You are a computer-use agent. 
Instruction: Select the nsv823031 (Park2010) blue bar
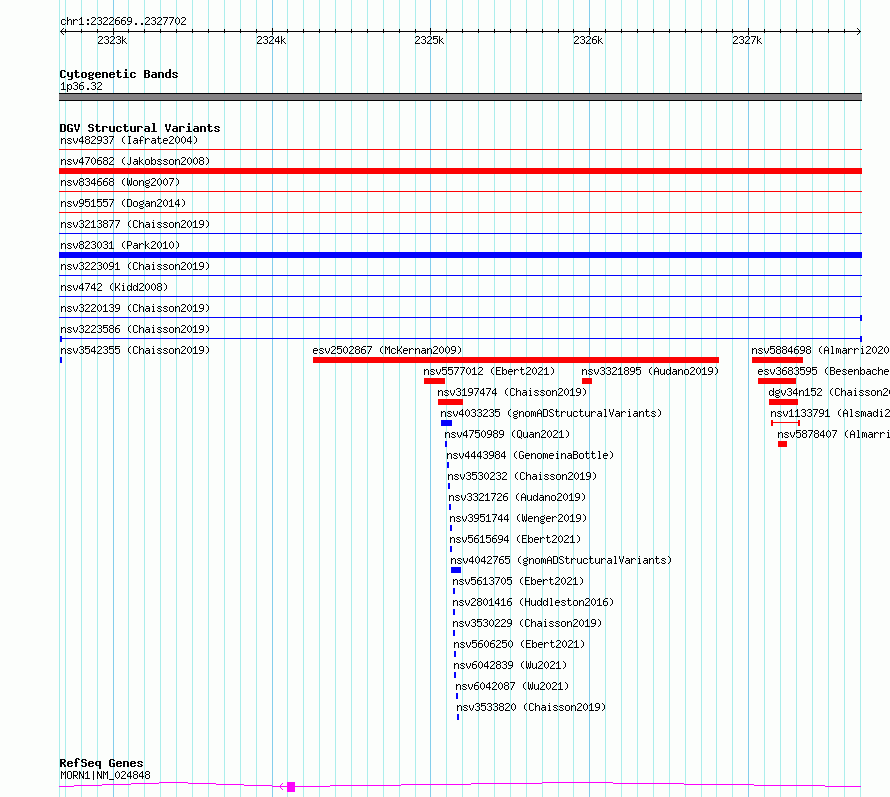(460, 255)
